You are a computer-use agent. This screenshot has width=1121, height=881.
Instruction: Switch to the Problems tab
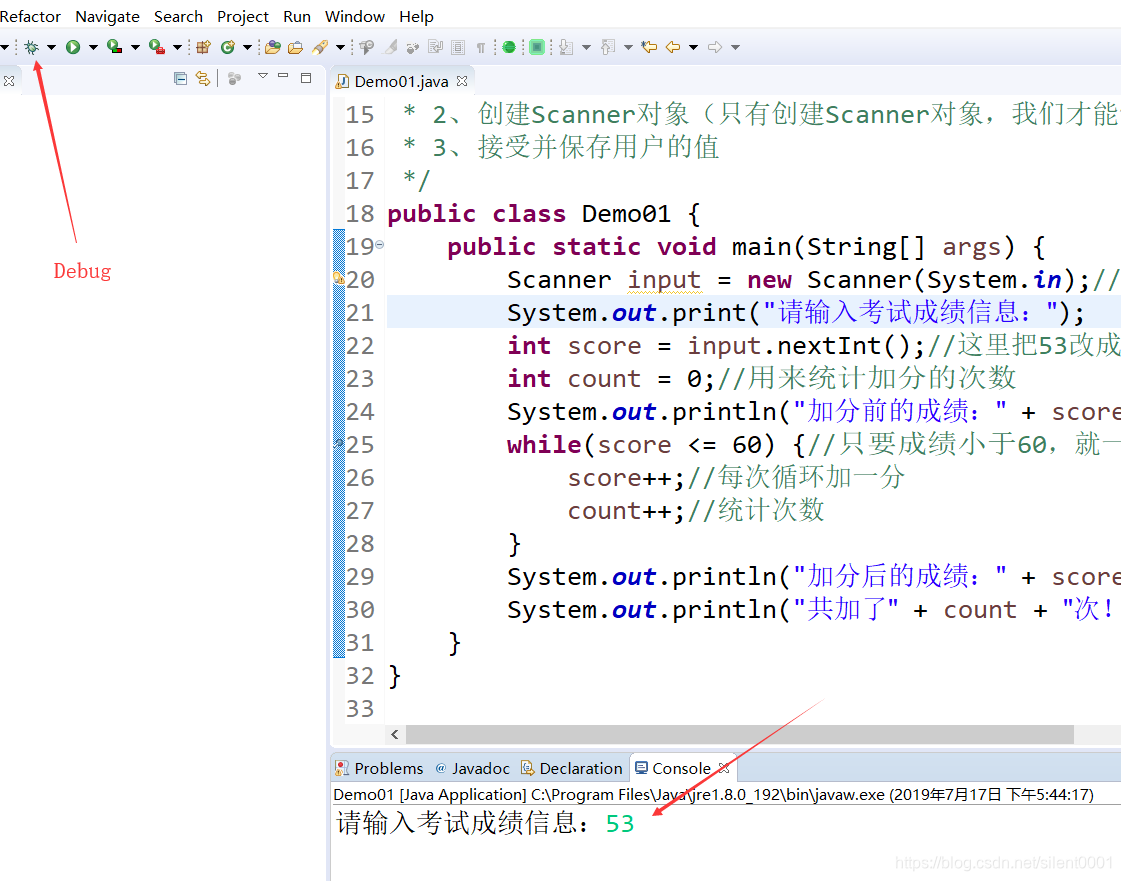[x=380, y=768]
